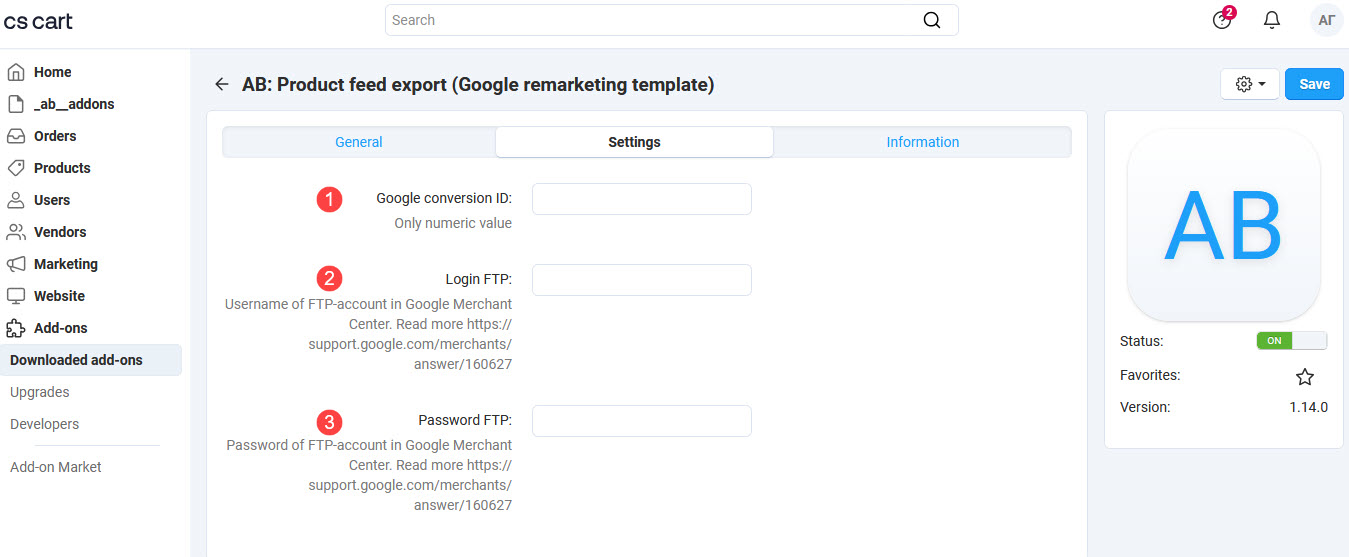Click the CS-Cart logo
Screen dimensions: 1349x557
click(x=38, y=21)
